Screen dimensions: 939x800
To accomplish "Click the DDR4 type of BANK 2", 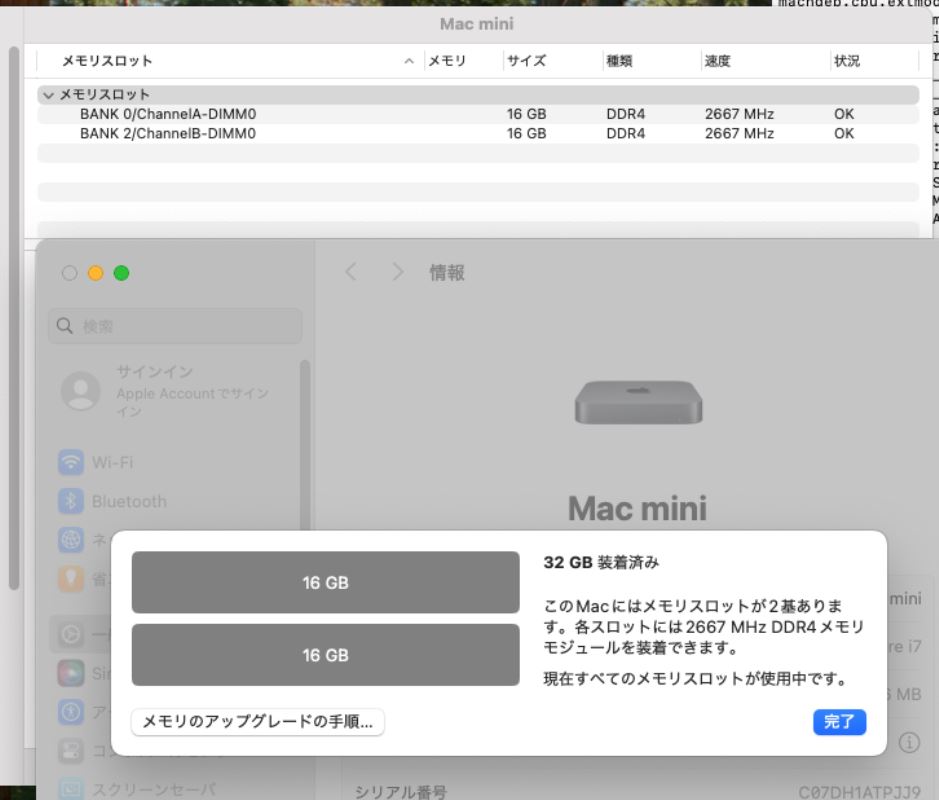I will tap(625, 133).
